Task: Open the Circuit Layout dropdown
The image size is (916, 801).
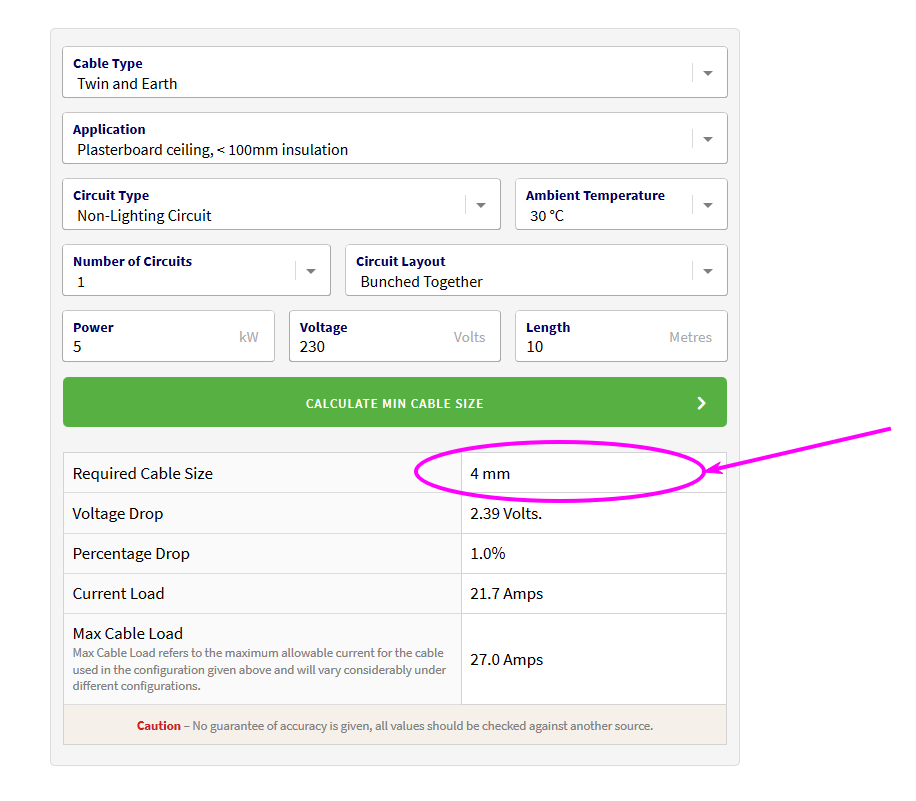Action: 708,271
